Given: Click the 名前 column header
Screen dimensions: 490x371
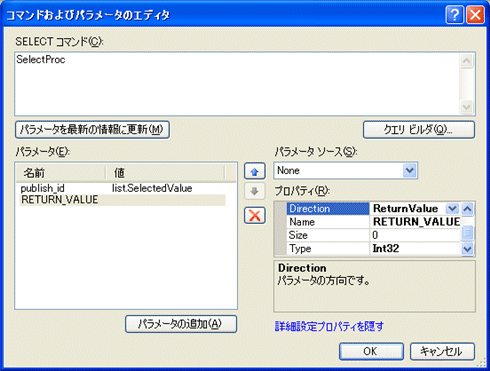Looking at the screenshot, I should (x=61, y=173).
